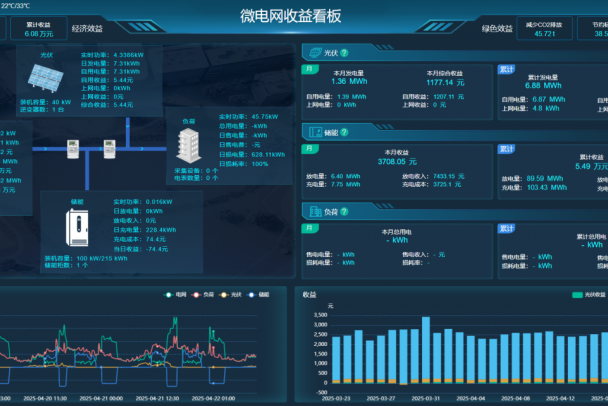
Task: Click the help icon beside 储能 header
Action: click(x=346, y=131)
